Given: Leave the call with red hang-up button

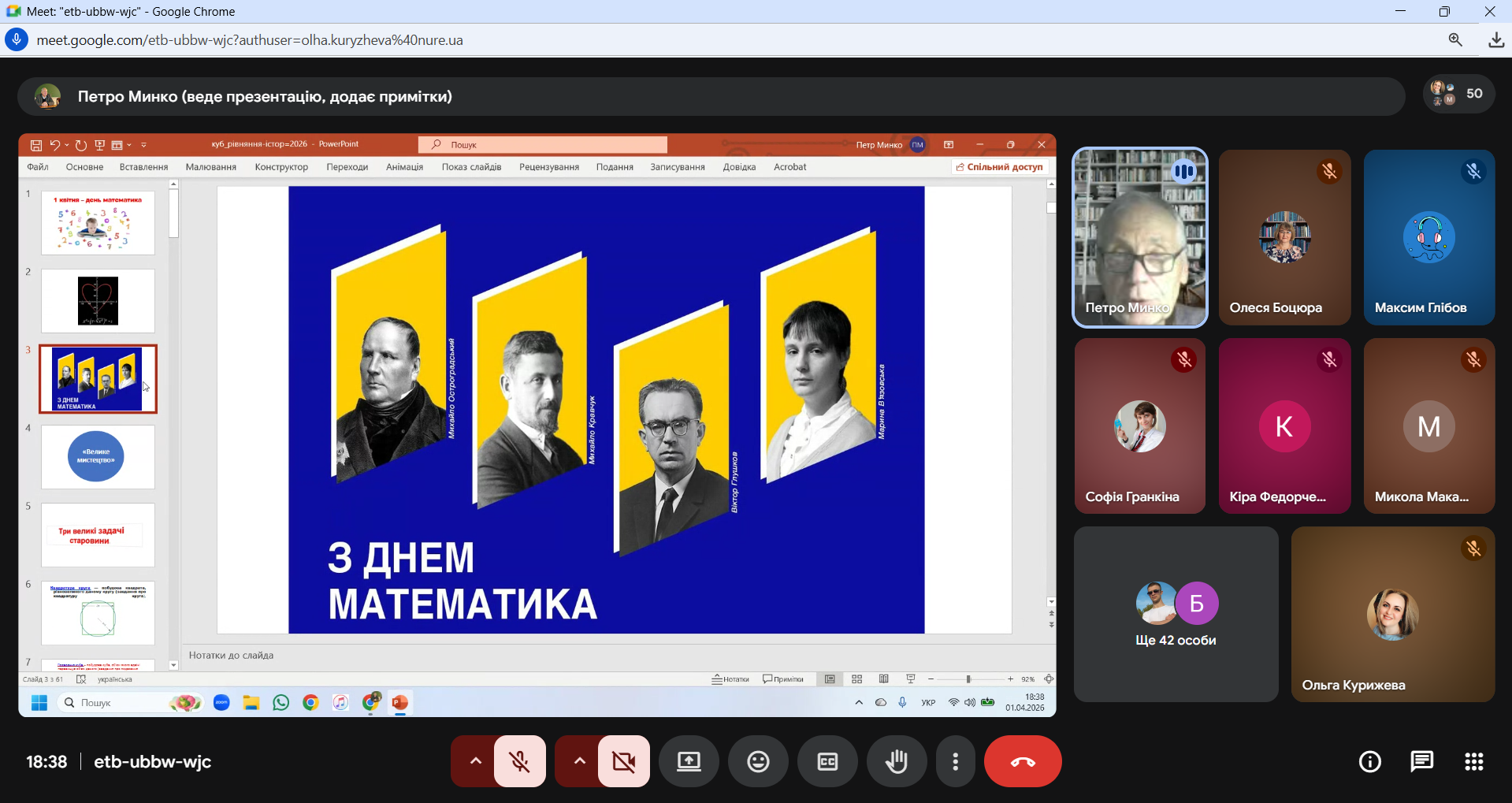Looking at the screenshot, I should pos(1022,761).
